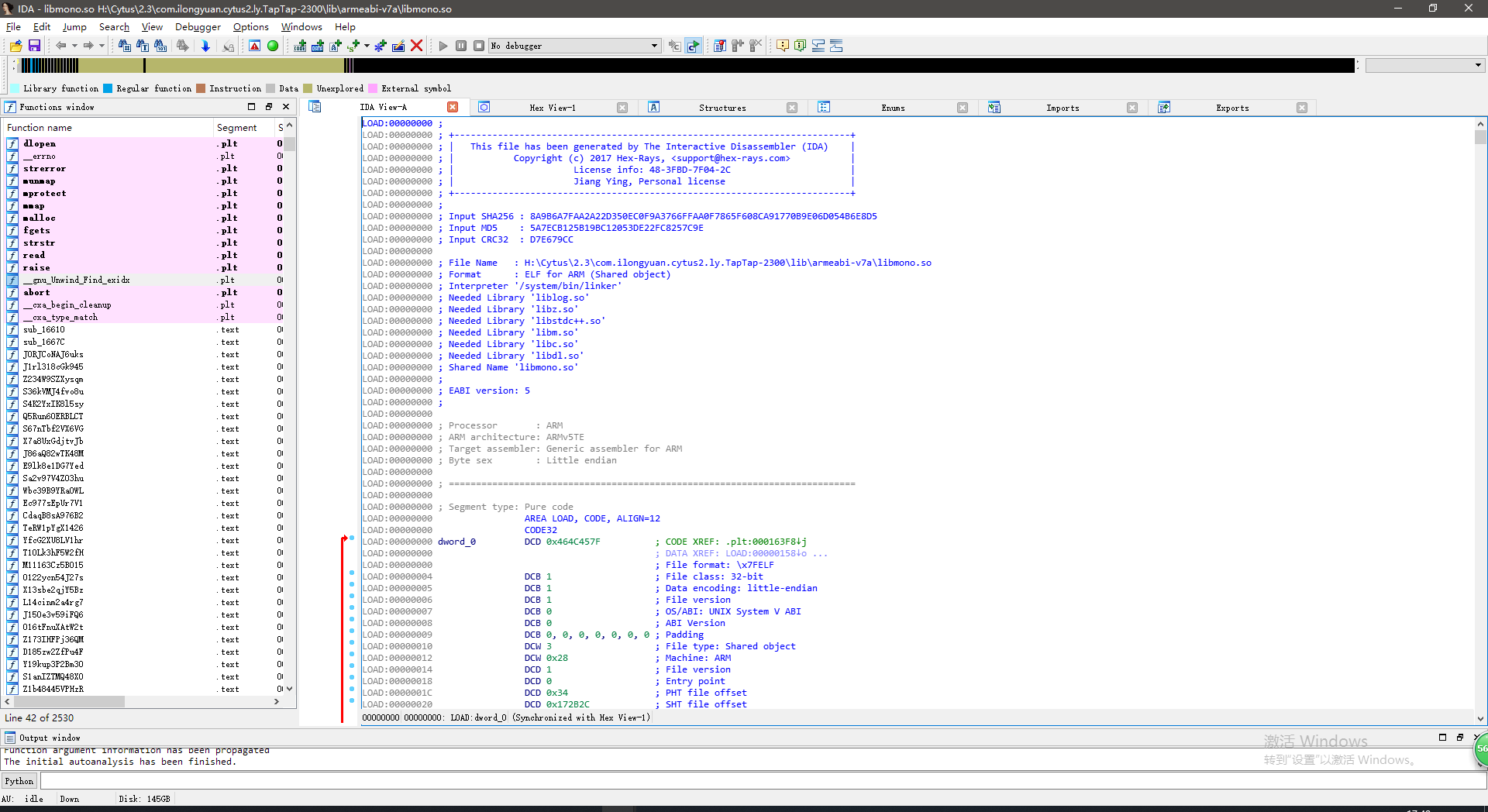The image size is (1488, 812).
Task: Click the Regular function blue color swatch
Action: (108, 88)
